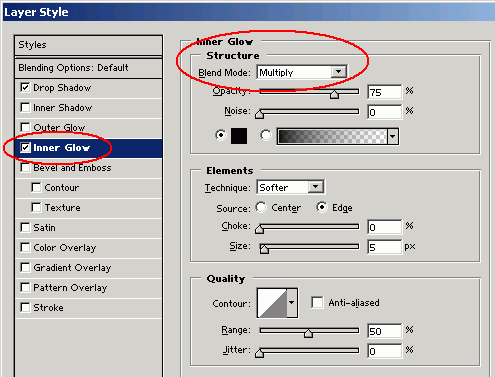Enable the Anti-aliased checkbox
The height and width of the screenshot is (377, 495).
coord(317,303)
